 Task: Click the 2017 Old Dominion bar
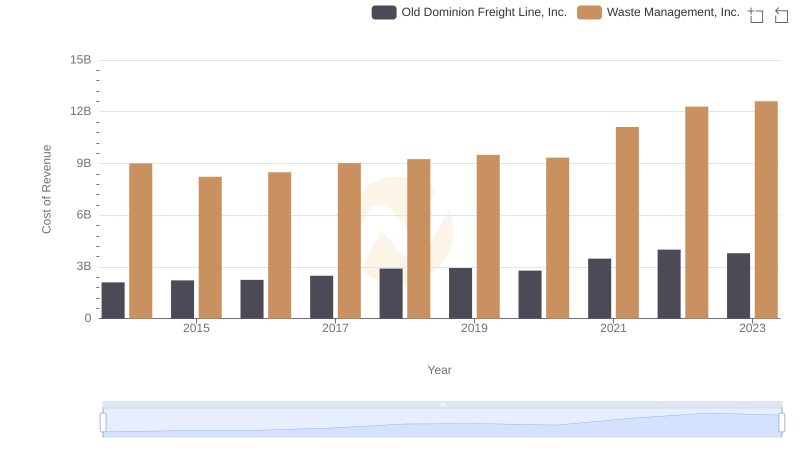[x=321, y=297]
